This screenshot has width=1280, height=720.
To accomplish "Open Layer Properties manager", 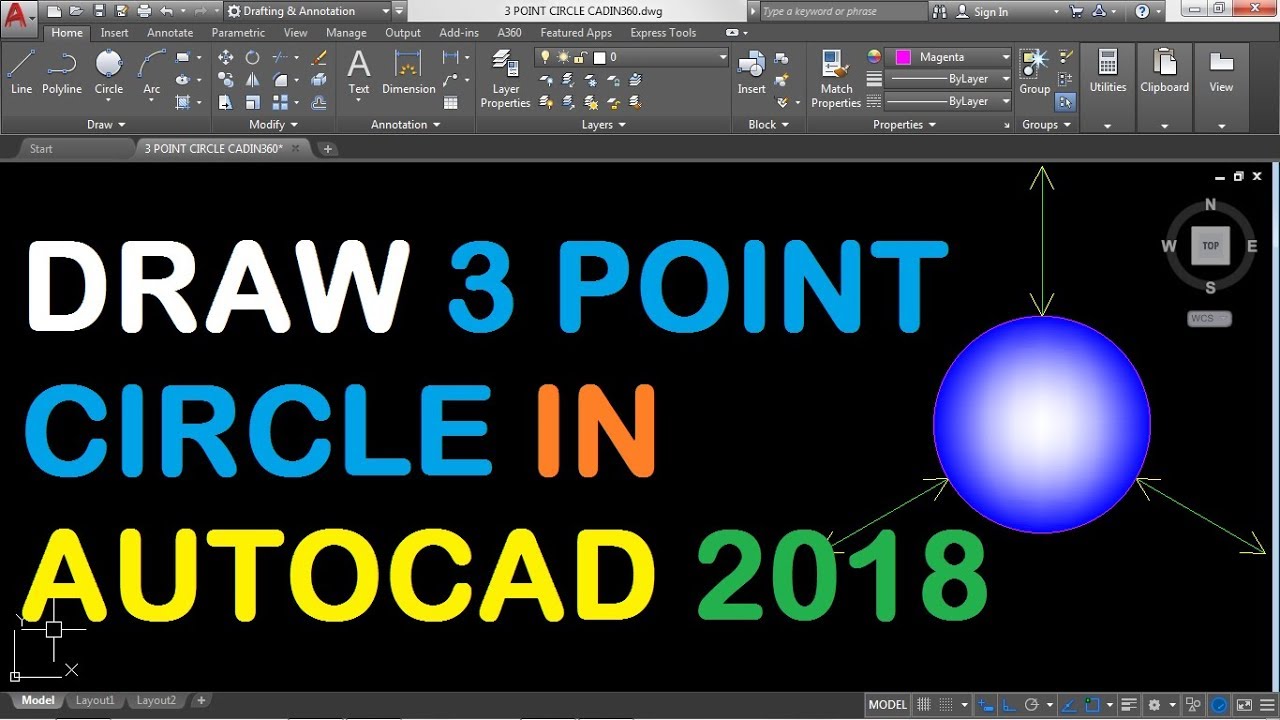I will [x=505, y=79].
